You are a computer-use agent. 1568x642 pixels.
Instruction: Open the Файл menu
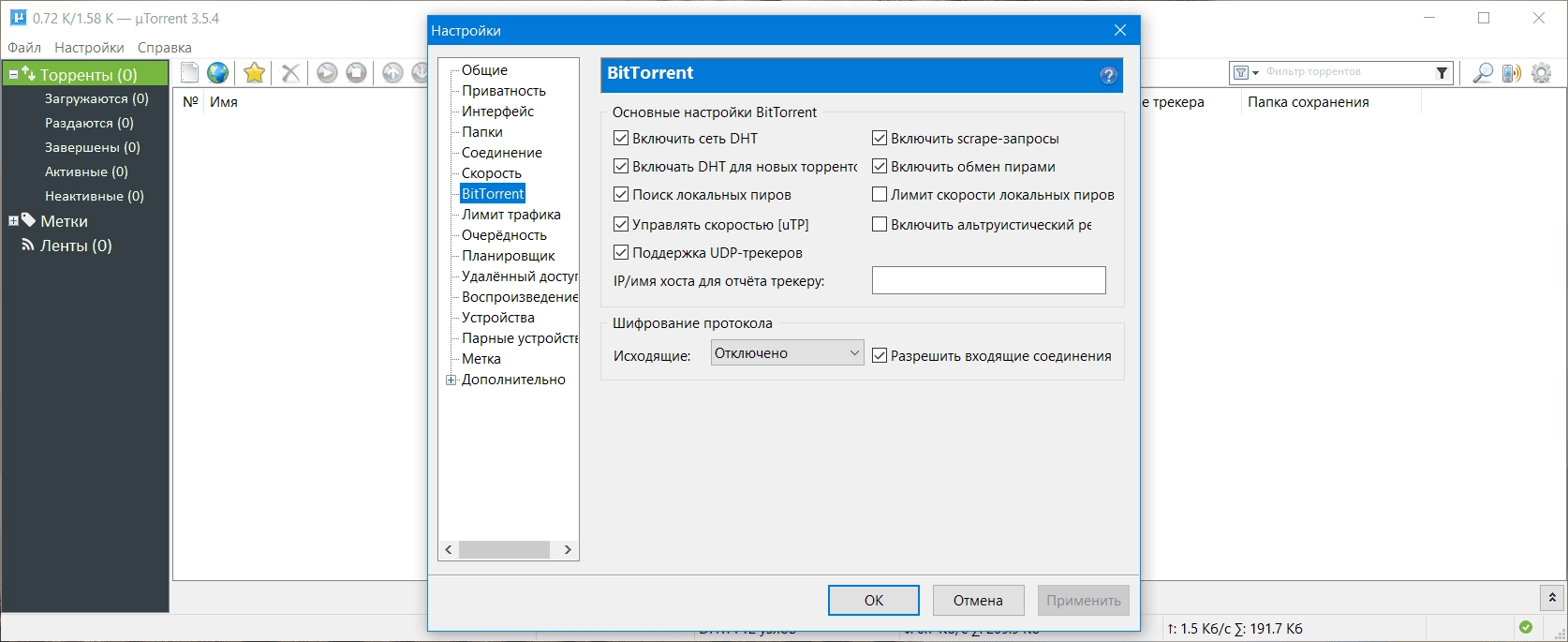[x=24, y=47]
